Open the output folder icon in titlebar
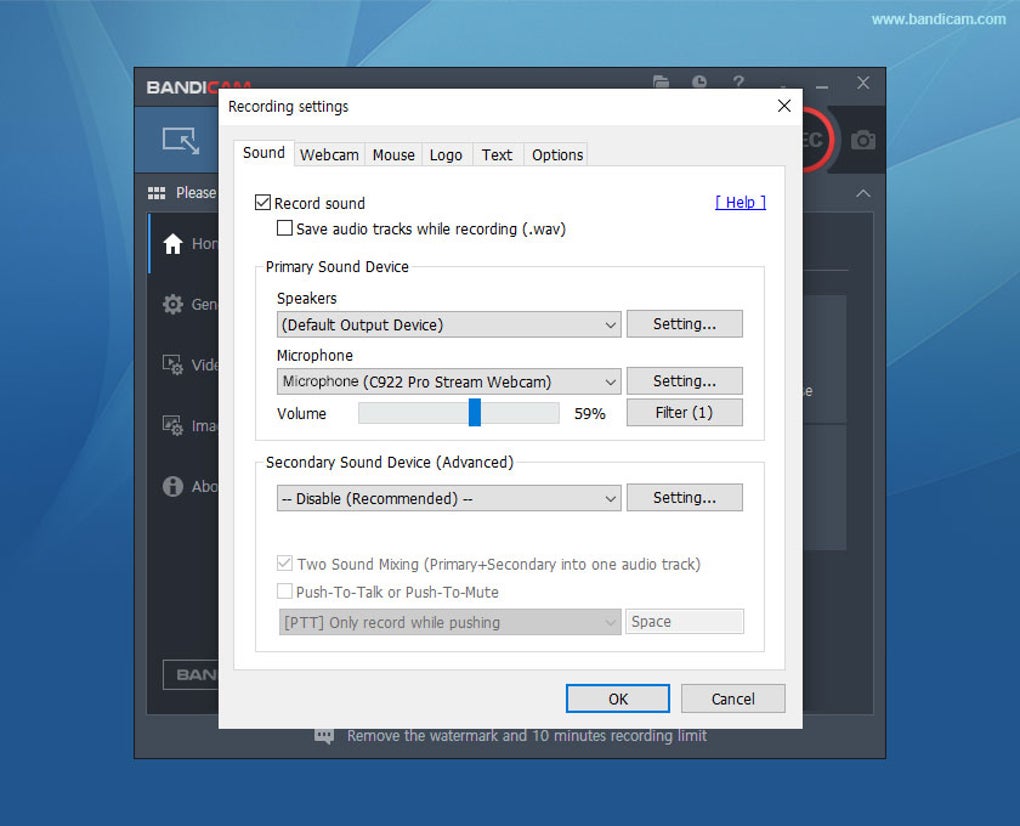 pos(661,83)
